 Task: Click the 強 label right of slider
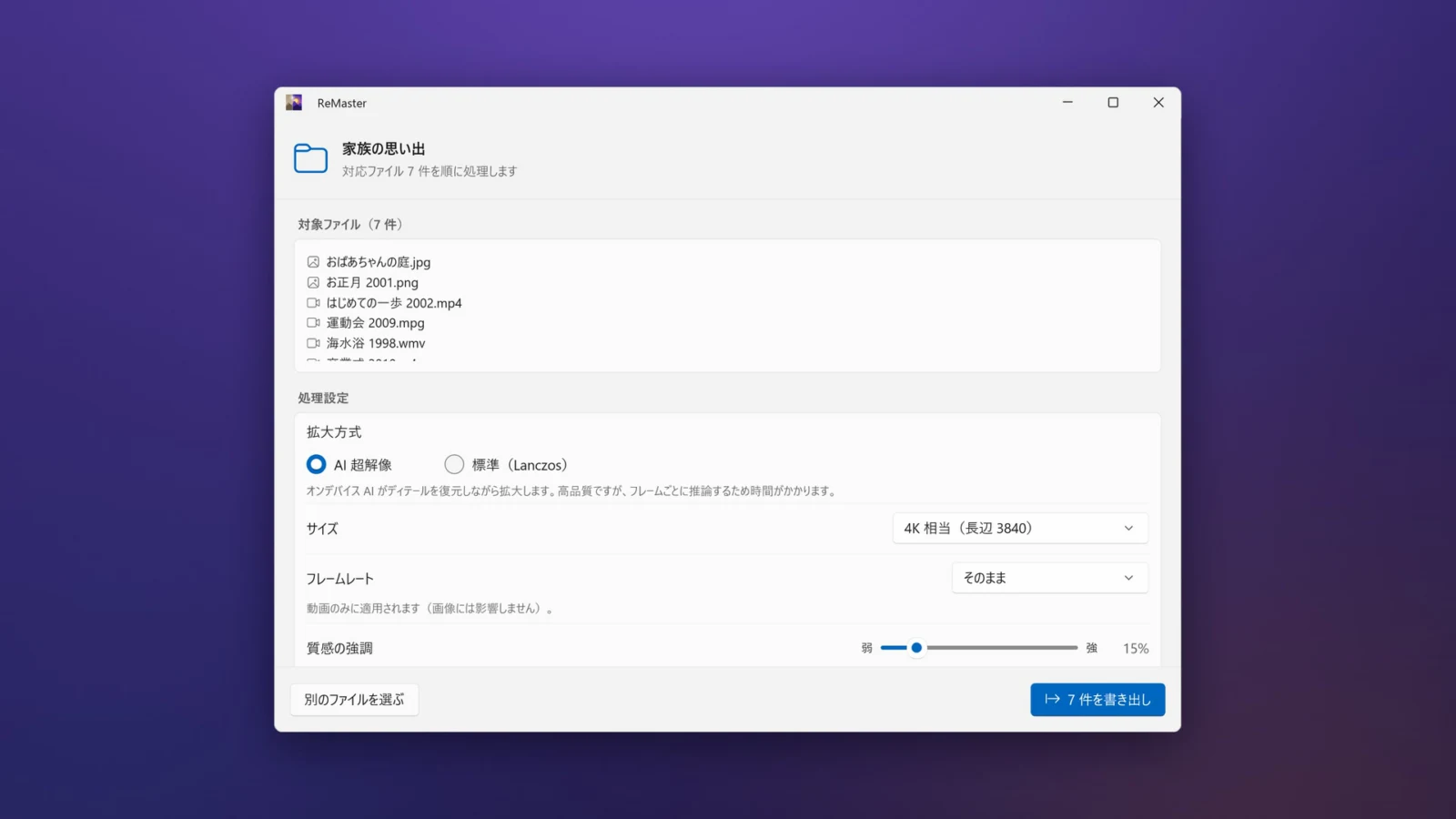pyautogui.click(x=1091, y=649)
